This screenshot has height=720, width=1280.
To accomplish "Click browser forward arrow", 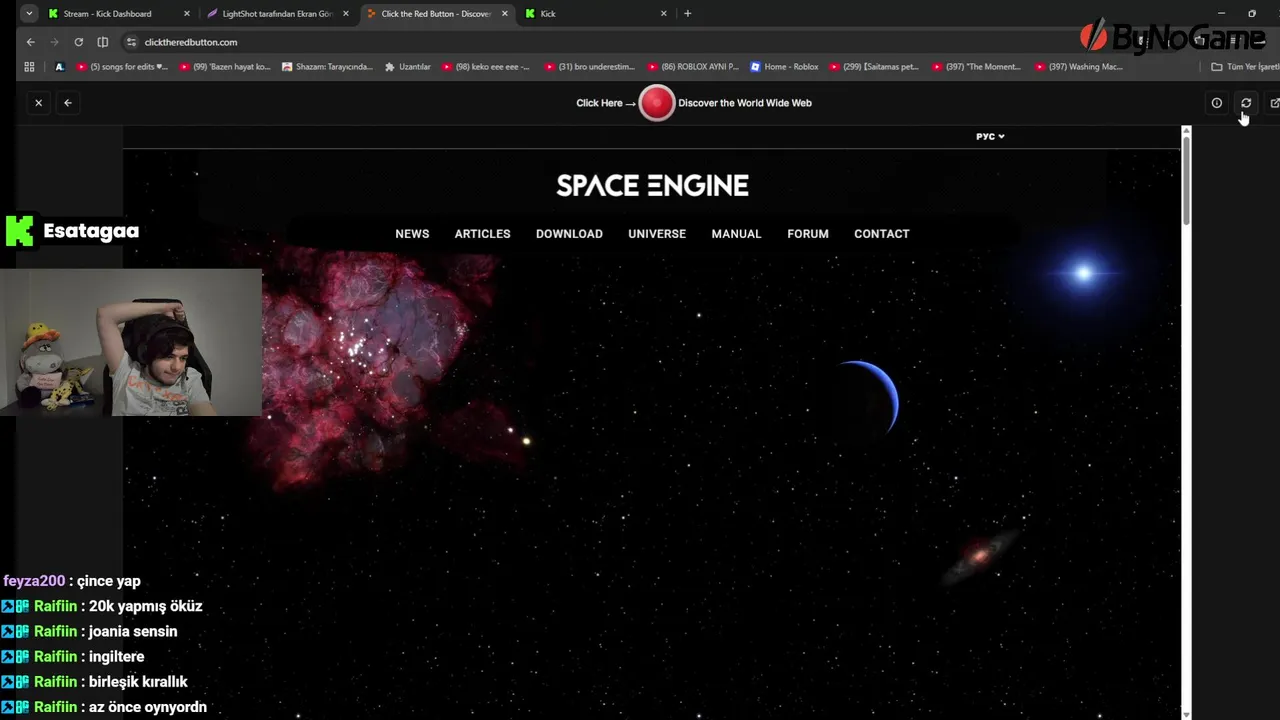I will click(x=54, y=42).
